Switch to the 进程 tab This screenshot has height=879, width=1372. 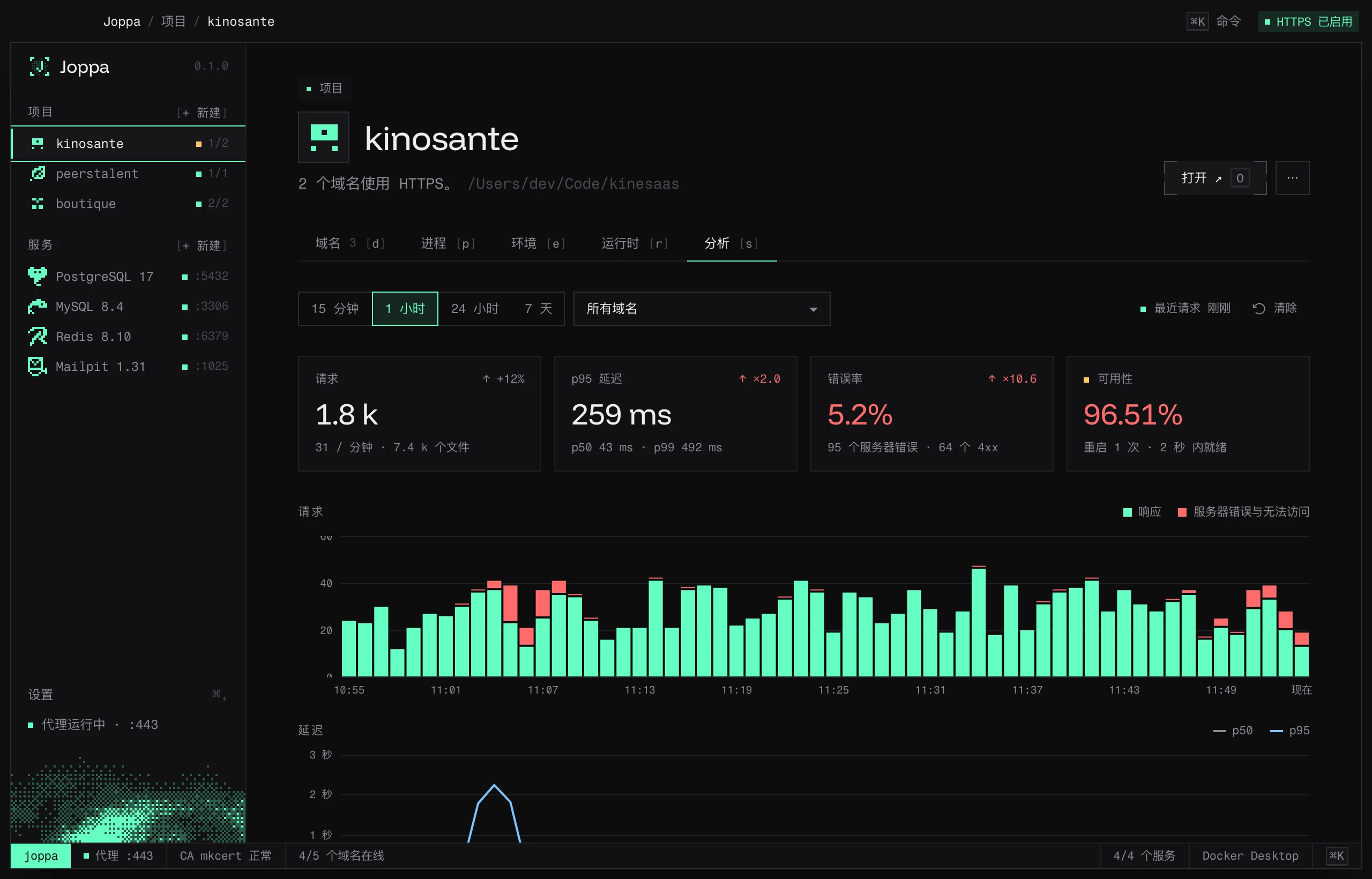click(448, 244)
